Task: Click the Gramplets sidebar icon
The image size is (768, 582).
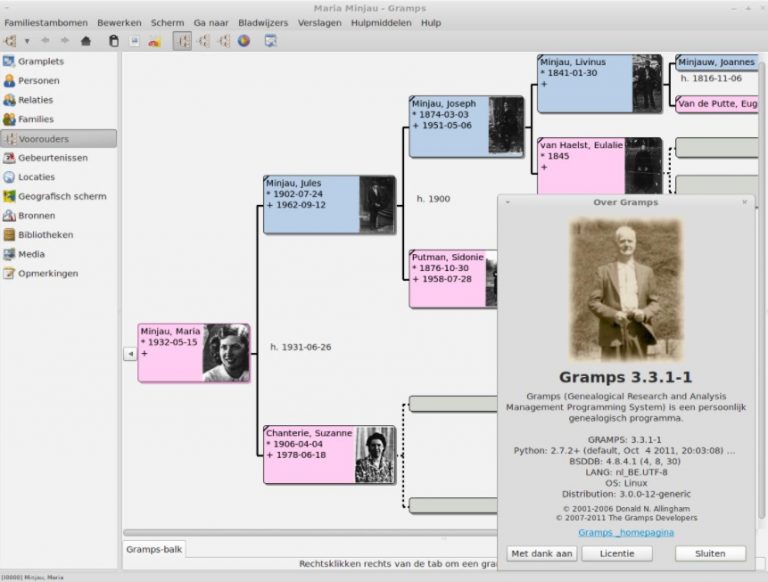Action: [9, 61]
